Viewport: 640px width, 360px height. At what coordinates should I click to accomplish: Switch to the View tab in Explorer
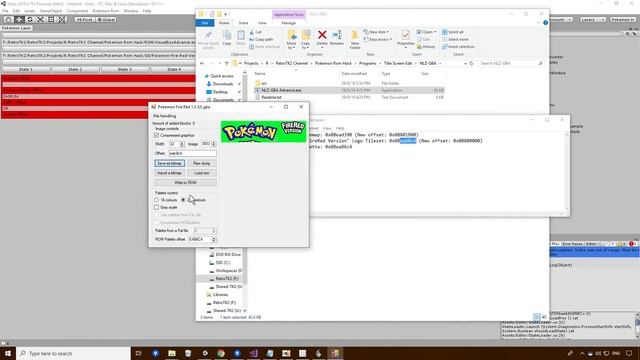point(262,23)
